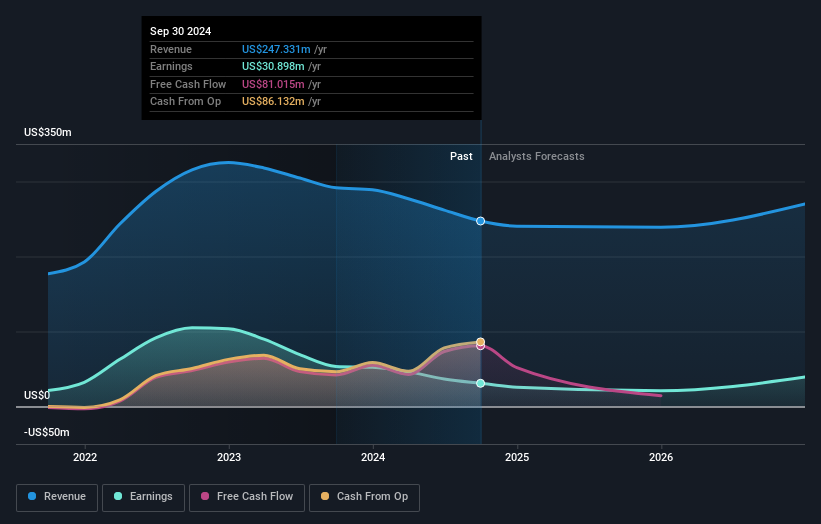This screenshot has width=821, height=524.
Task: Click the US$350m y-axis label
Action: 48,132
